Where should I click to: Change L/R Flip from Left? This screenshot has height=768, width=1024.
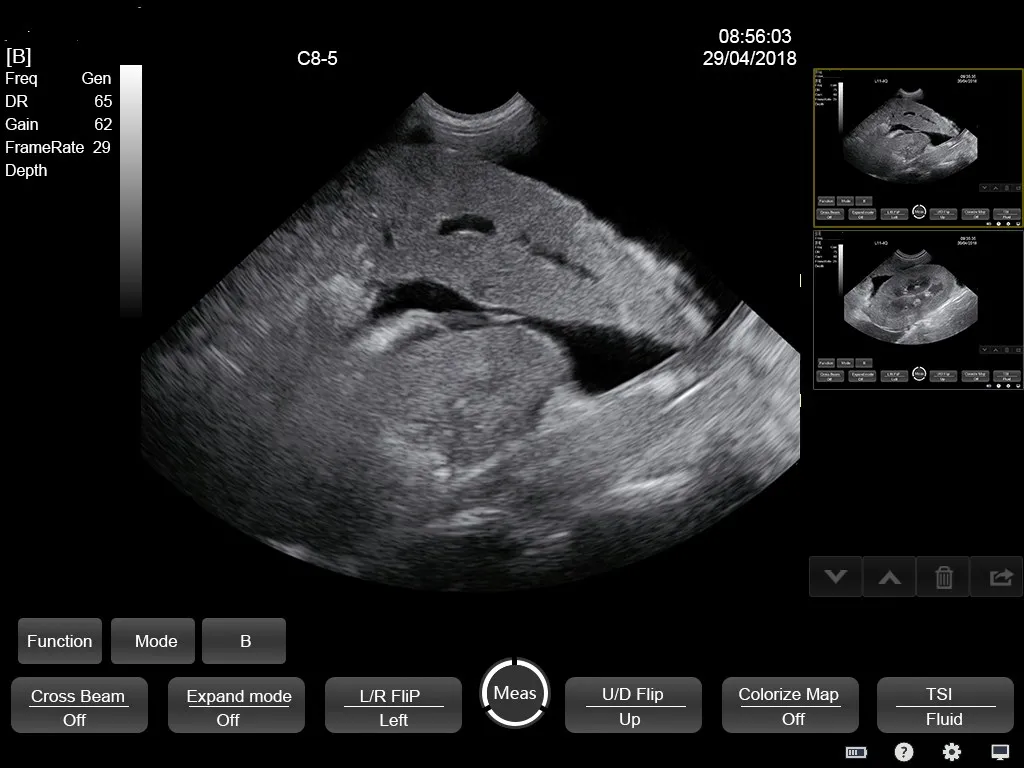click(x=393, y=705)
